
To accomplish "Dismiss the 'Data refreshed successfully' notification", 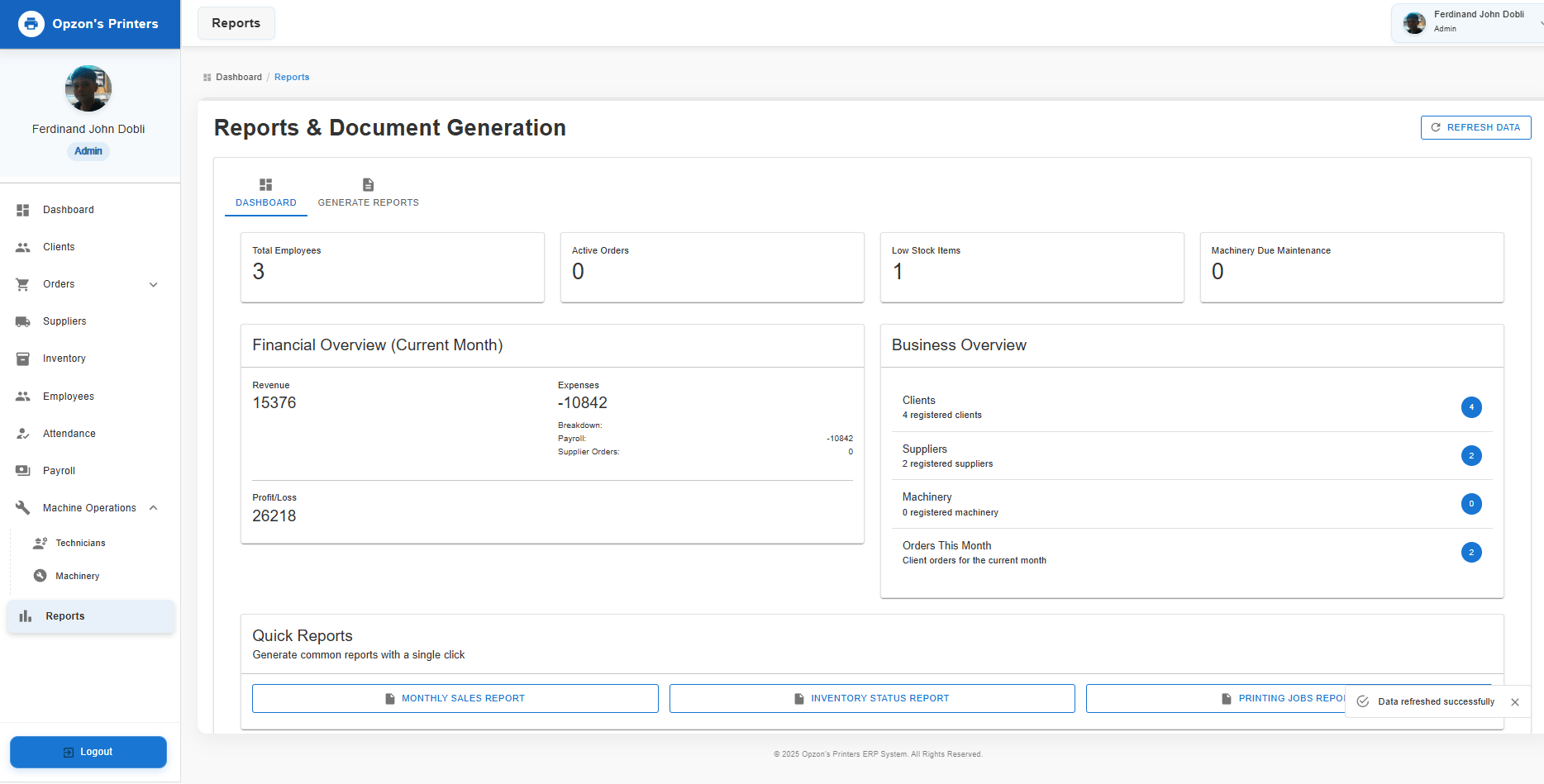I will 1515,702.
